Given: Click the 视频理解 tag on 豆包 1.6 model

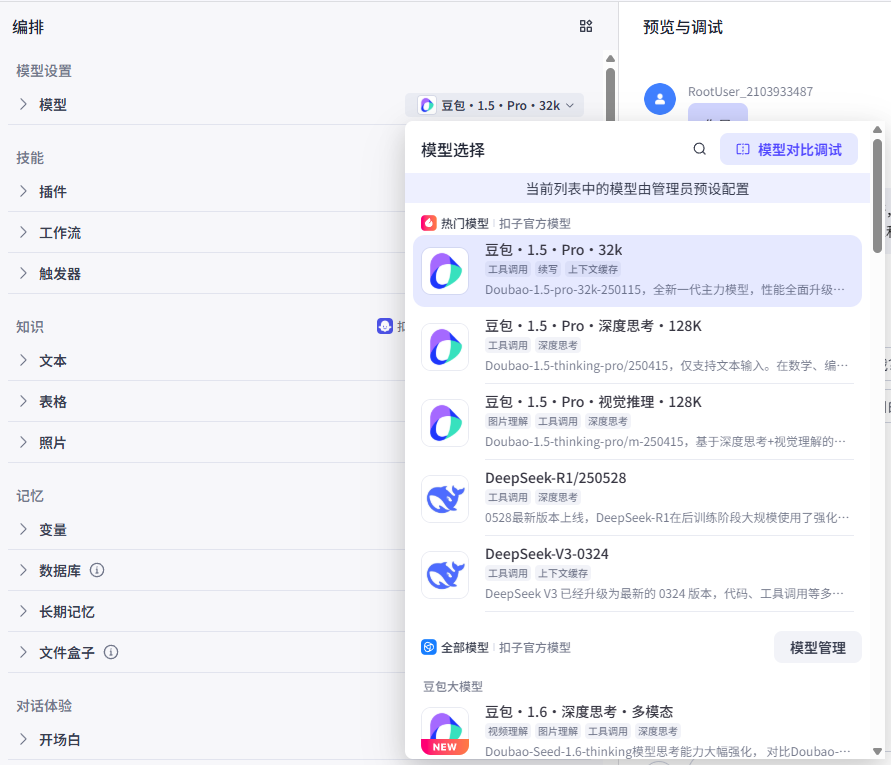Looking at the screenshot, I should click(x=508, y=731).
